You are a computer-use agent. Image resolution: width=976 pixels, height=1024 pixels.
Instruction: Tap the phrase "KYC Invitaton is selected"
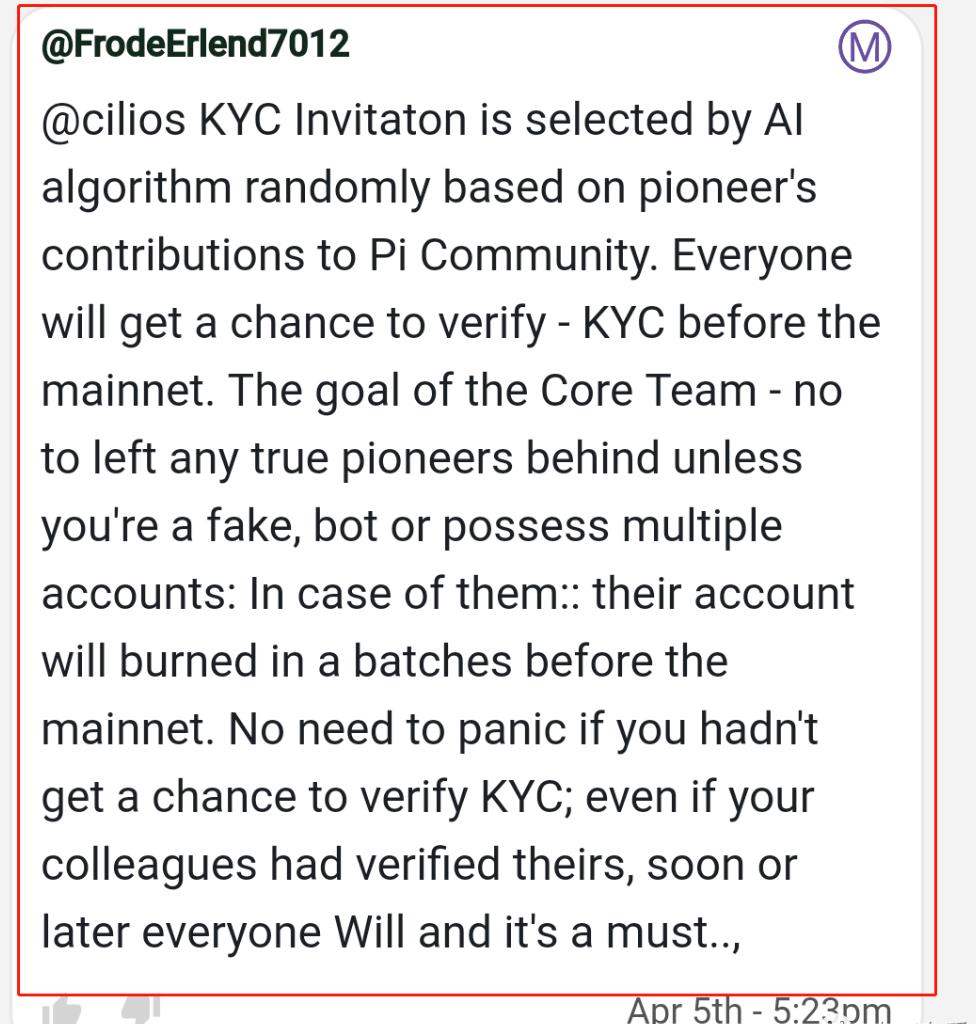pyautogui.click(x=443, y=120)
